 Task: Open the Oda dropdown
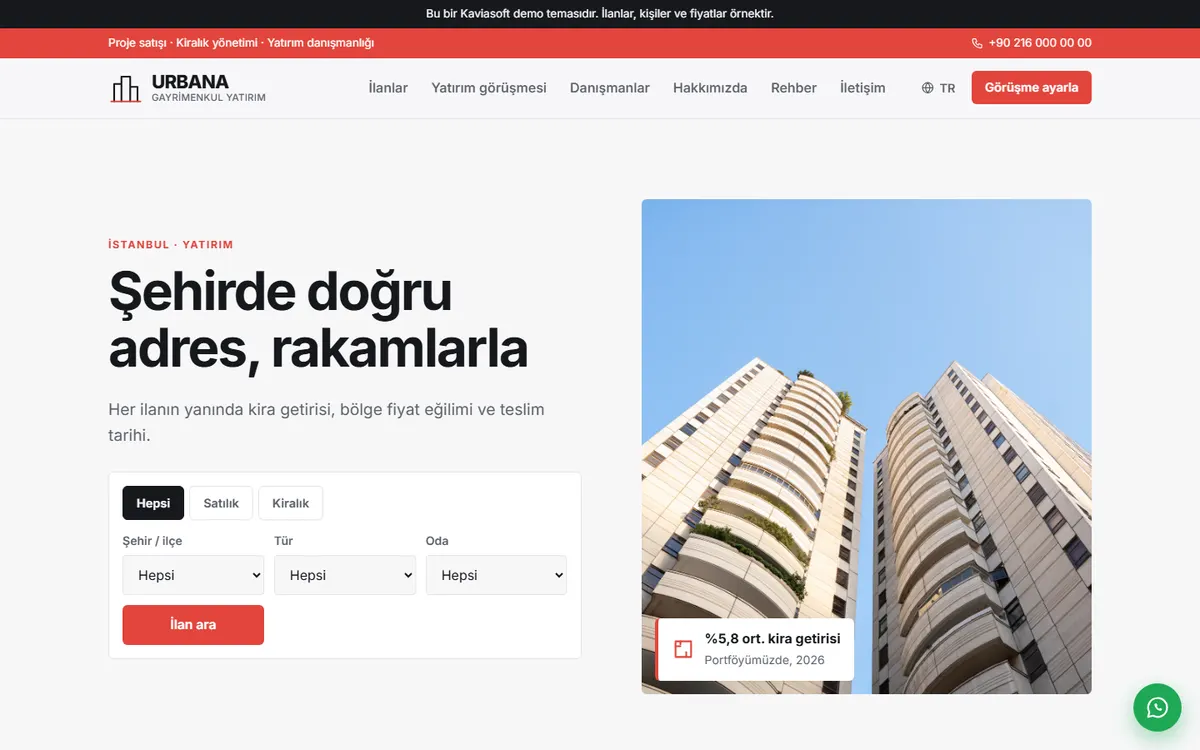[496, 575]
